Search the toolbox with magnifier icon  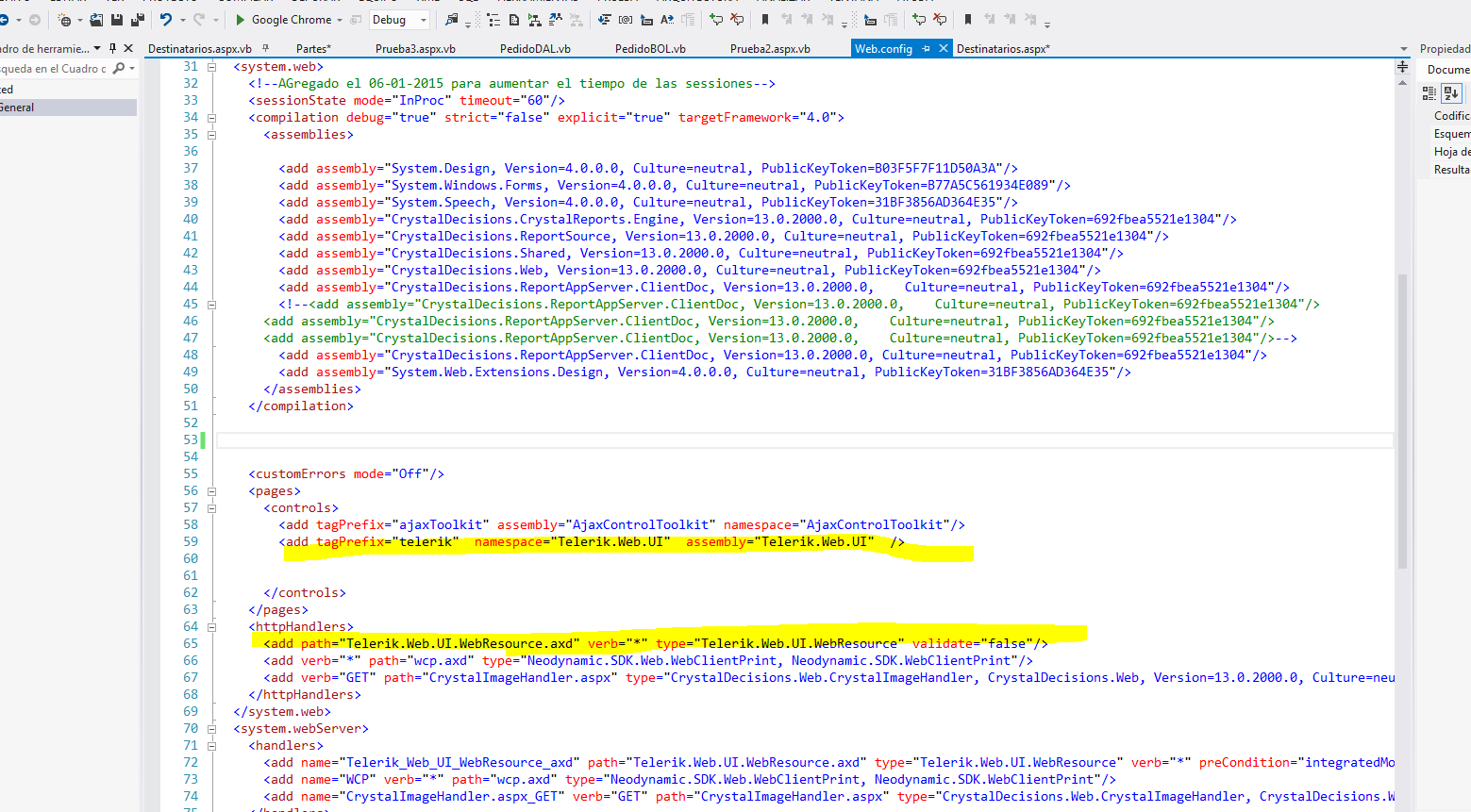tap(119, 69)
